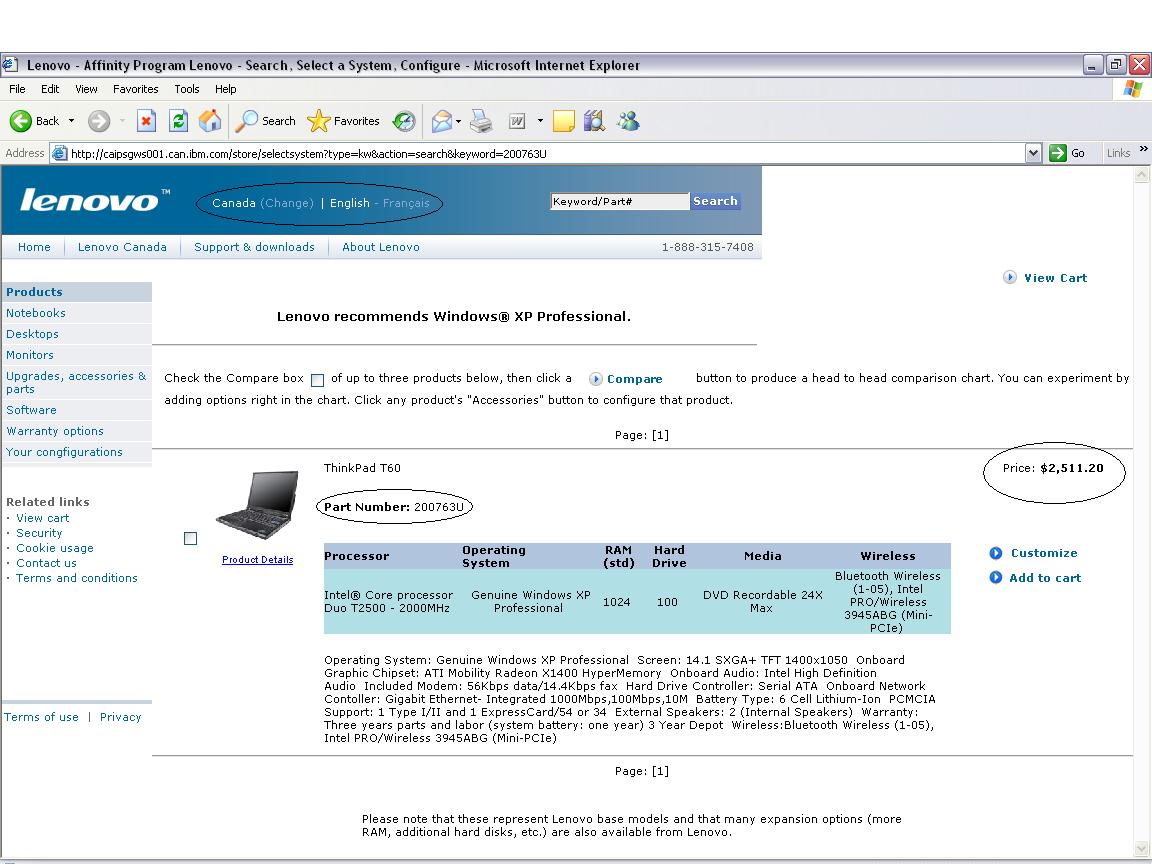Open the Forward button history dropdown arrow
The height and width of the screenshot is (864, 1152).
(x=121, y=120)
